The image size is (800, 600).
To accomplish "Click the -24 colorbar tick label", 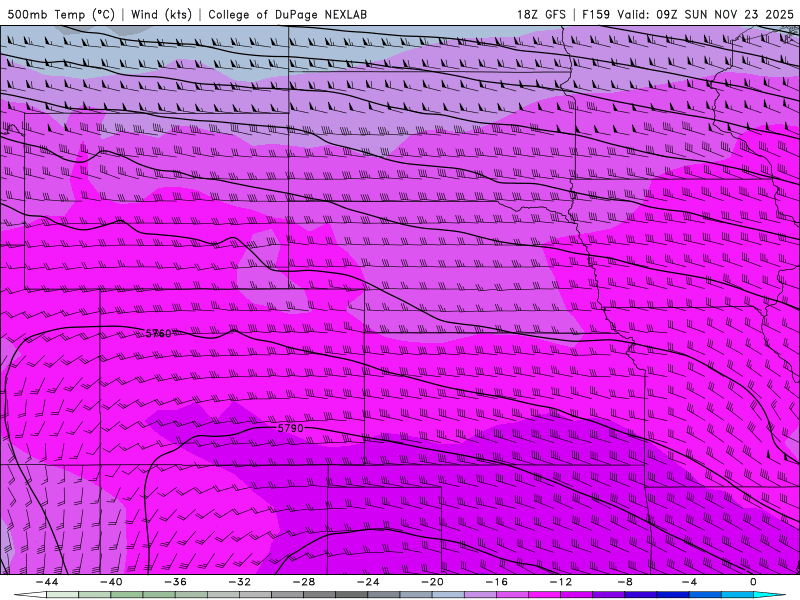I will pos(368,582).
